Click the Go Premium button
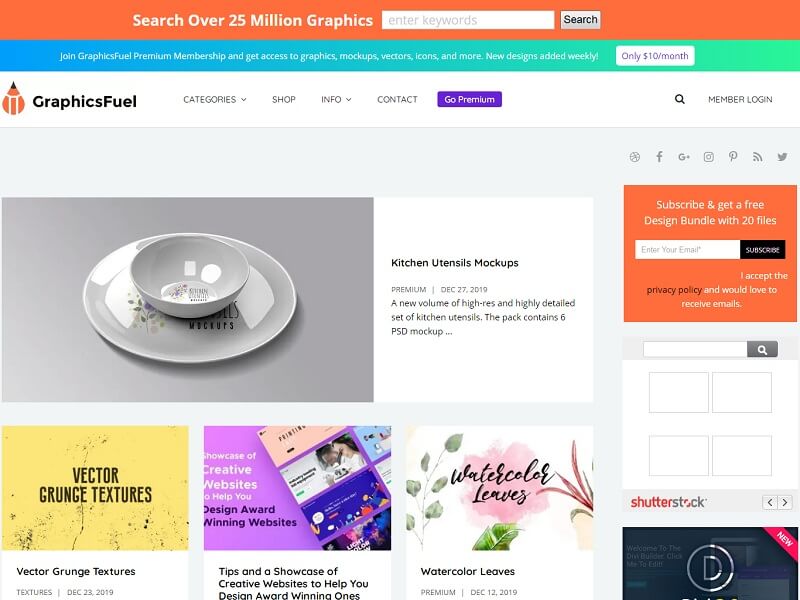800x600 pixels. 469,99
